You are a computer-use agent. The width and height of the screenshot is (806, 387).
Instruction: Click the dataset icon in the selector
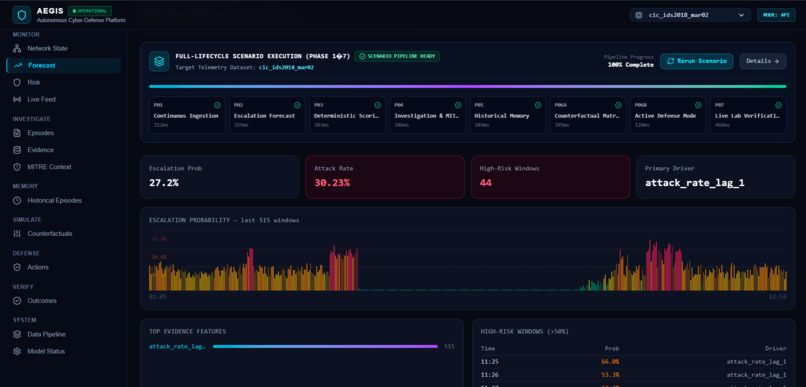(x=639, y=15)
